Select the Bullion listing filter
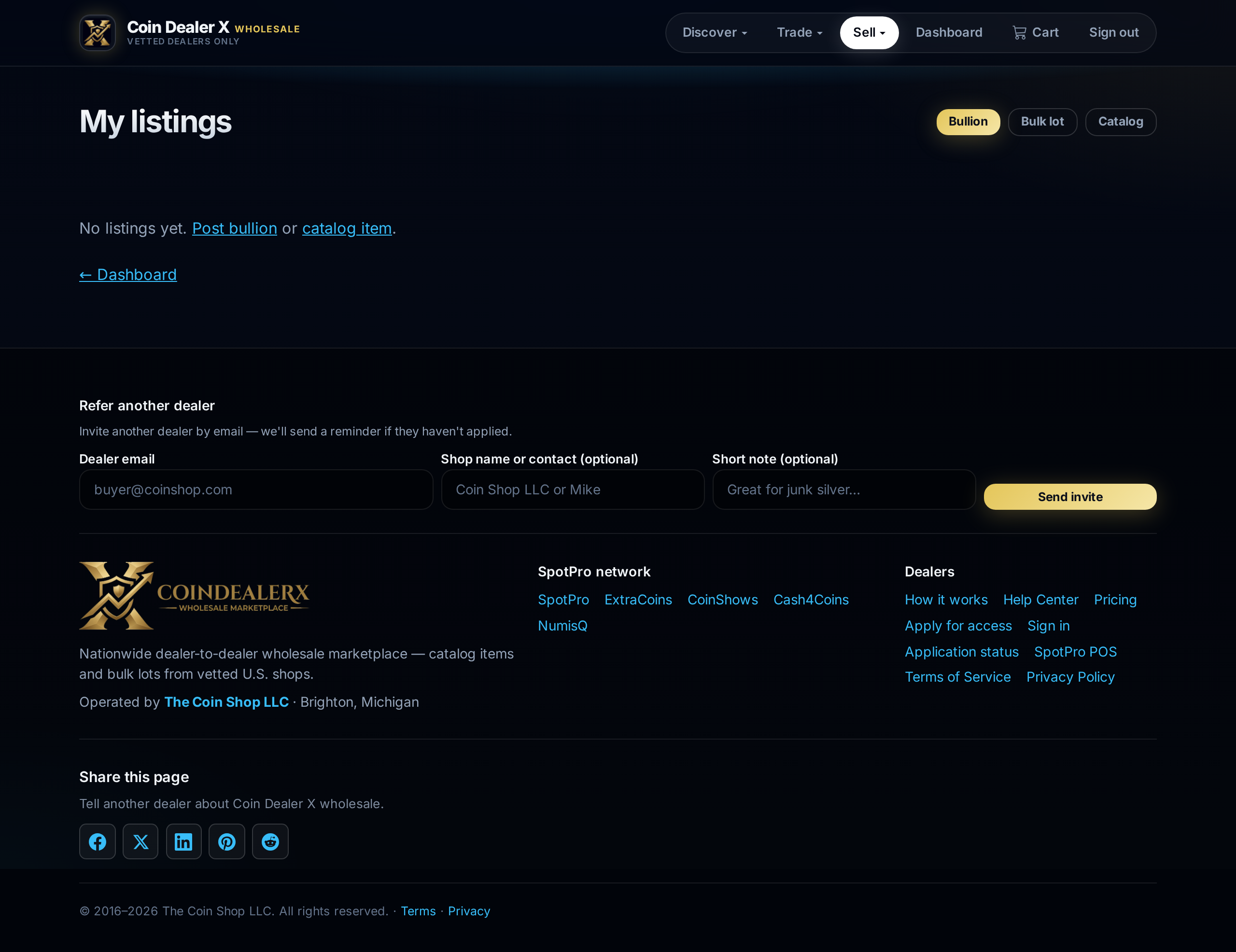The width and height of the screenshot is (1236, 952). click(x=968, y=122)
